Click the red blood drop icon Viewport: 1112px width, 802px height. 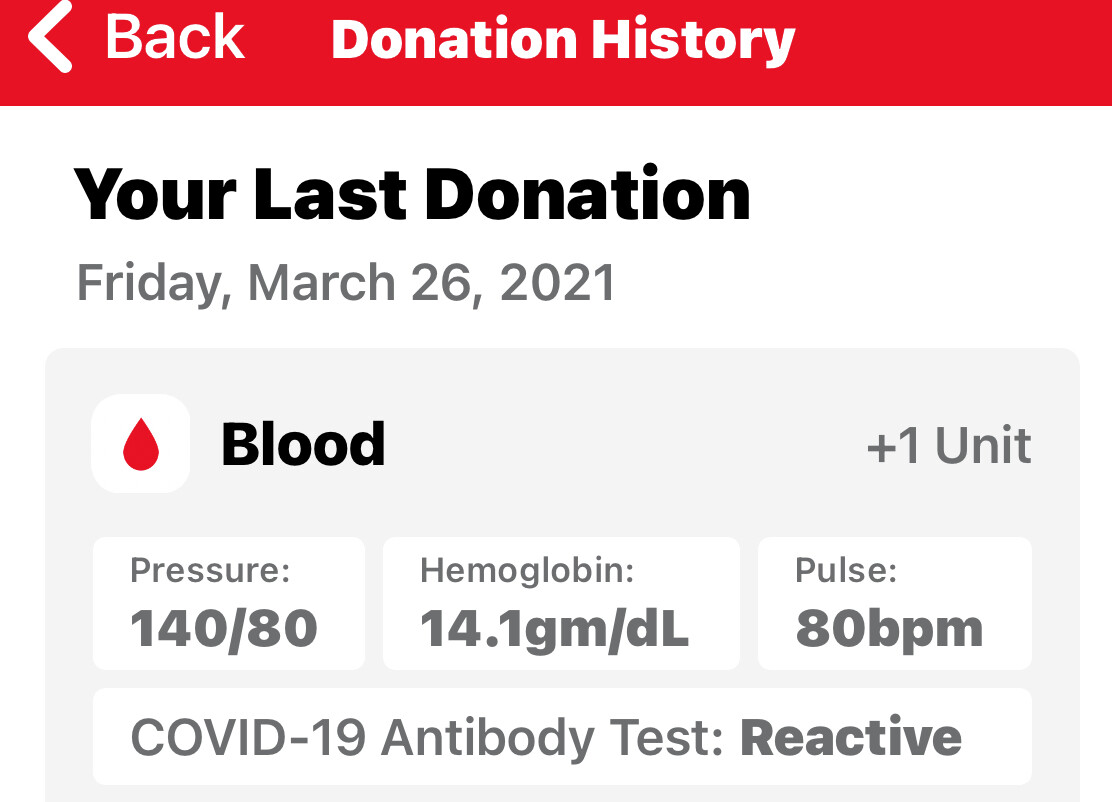[141, 444]
